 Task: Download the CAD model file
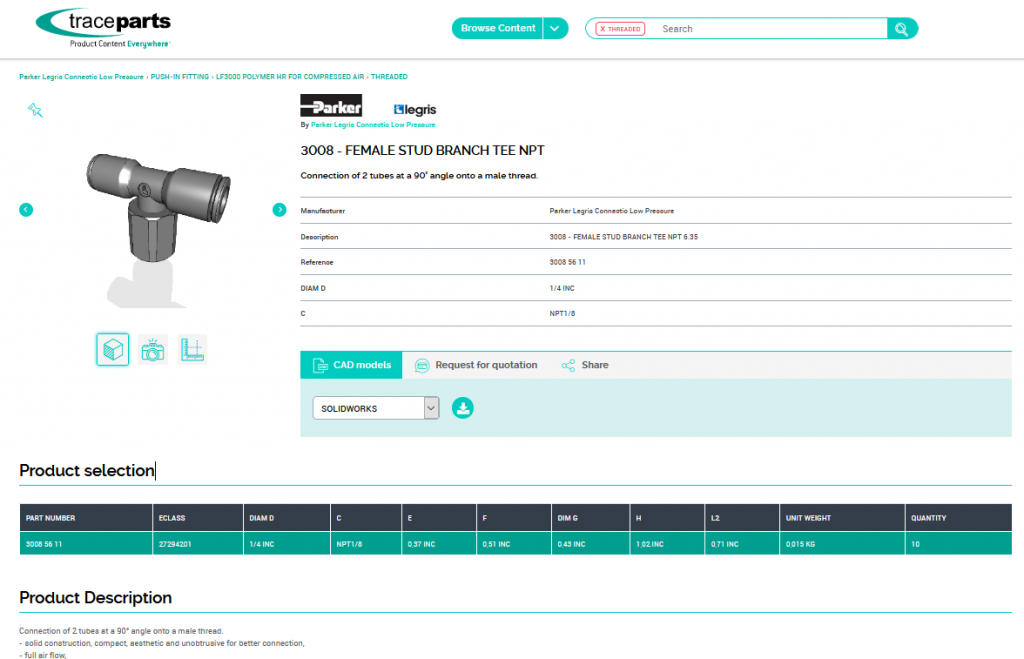click(x=462, y=408)
